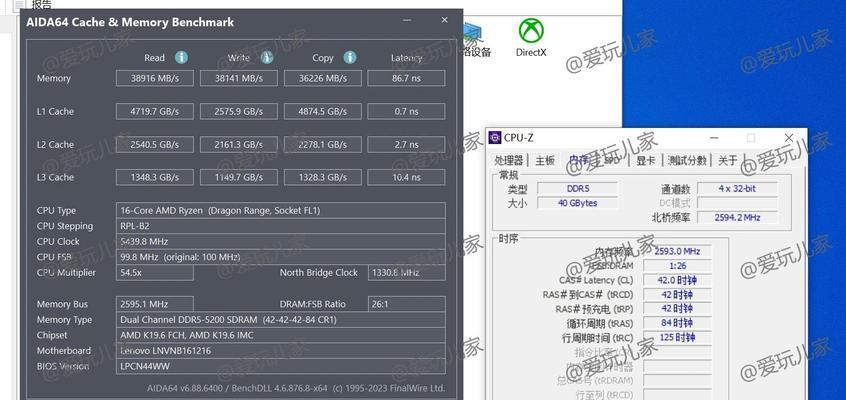Click the tRP value 42 时钟 in CPU-Z
Image resolution: width=846 pixels, height=400 pixels.
coord(677,309)
